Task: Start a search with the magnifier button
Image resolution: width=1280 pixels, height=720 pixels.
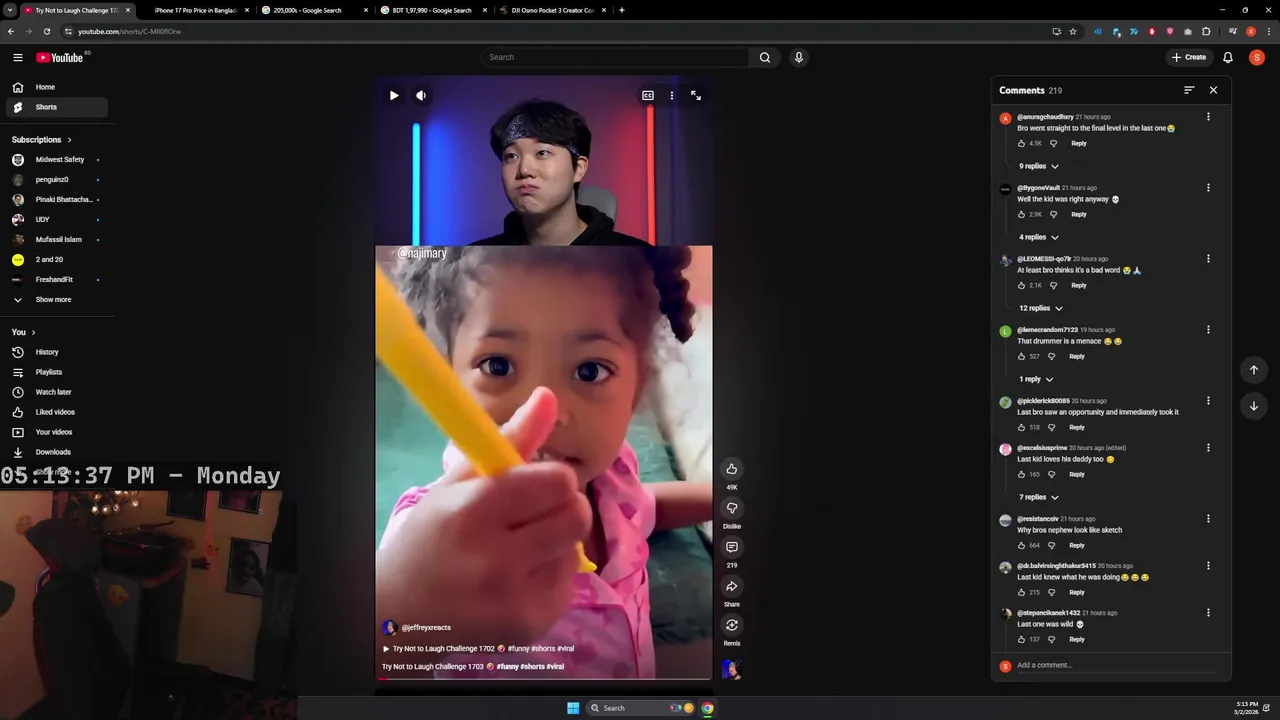Action: click(x=765, y=57)
